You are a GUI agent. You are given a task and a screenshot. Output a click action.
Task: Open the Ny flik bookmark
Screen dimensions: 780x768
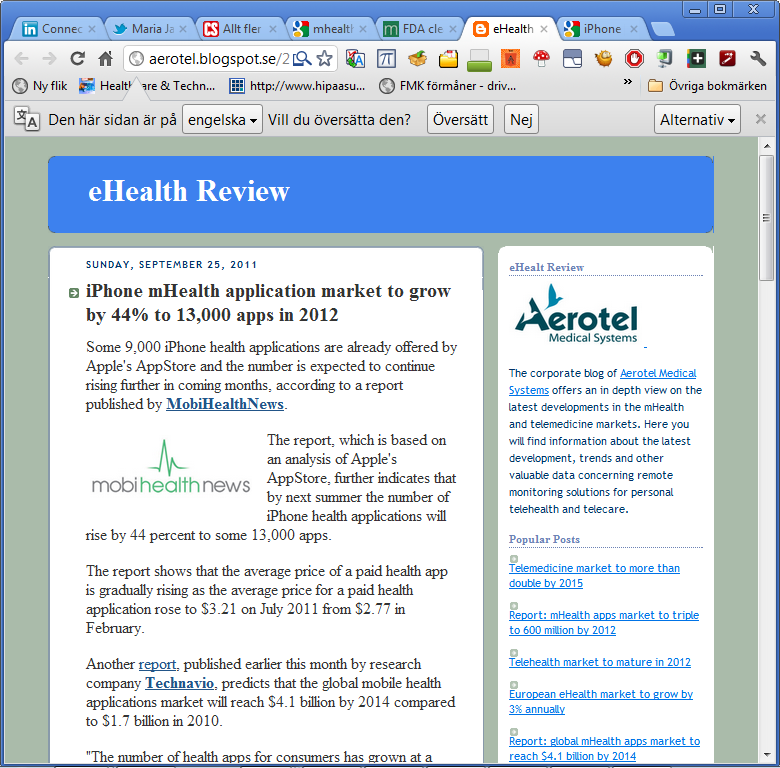click(x=40, y=86)
